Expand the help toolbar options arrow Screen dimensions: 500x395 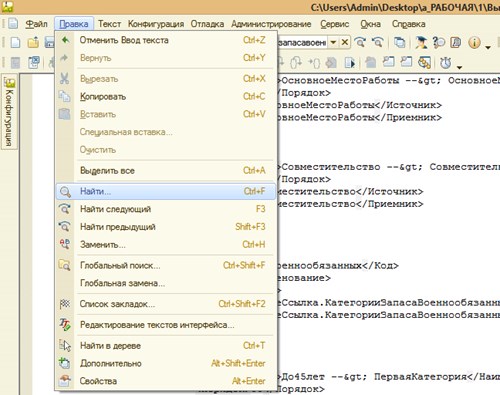coord(488,47)
